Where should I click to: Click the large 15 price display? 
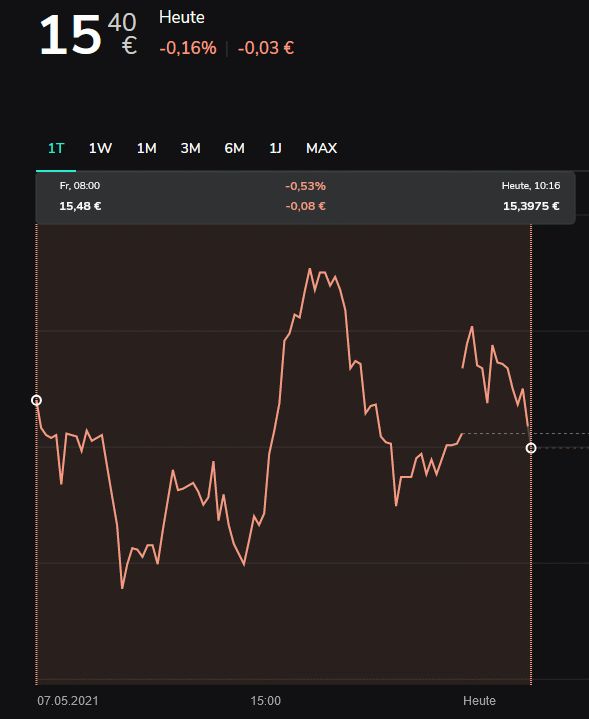(x=70, y=35)
